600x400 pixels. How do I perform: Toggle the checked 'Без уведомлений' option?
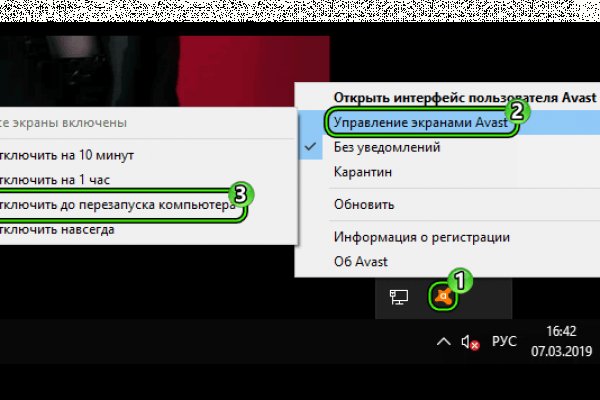(x=372, y=147)
